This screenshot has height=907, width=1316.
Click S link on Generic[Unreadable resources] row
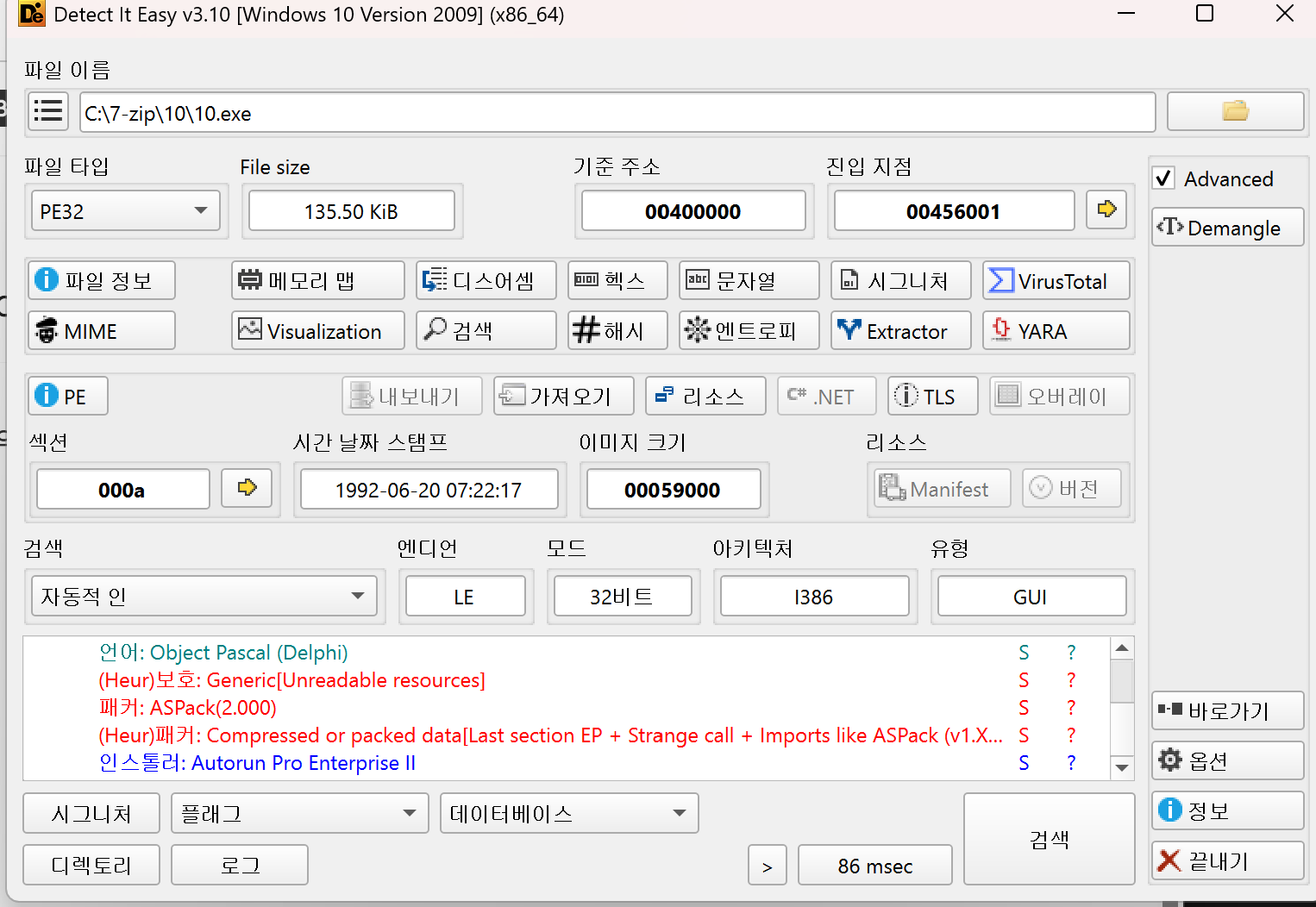(1024, 680)
